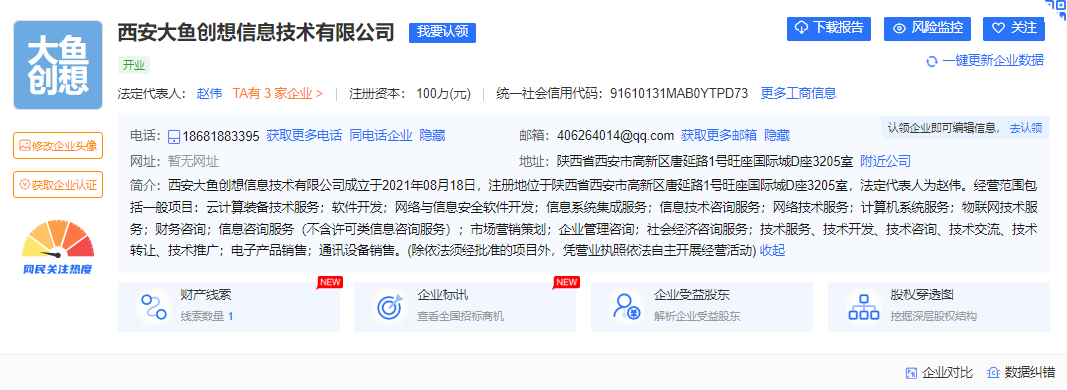
Task: Hide the phone number with 隐藏
Action: pos(432,135)
